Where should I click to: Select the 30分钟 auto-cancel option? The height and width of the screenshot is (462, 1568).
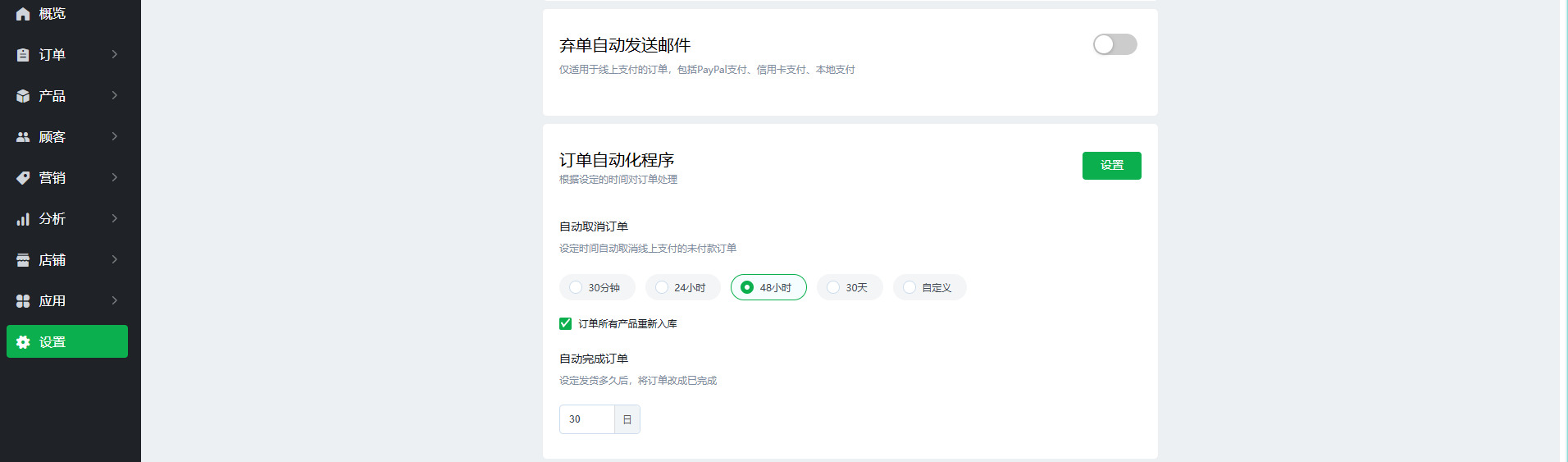(576, 287)
